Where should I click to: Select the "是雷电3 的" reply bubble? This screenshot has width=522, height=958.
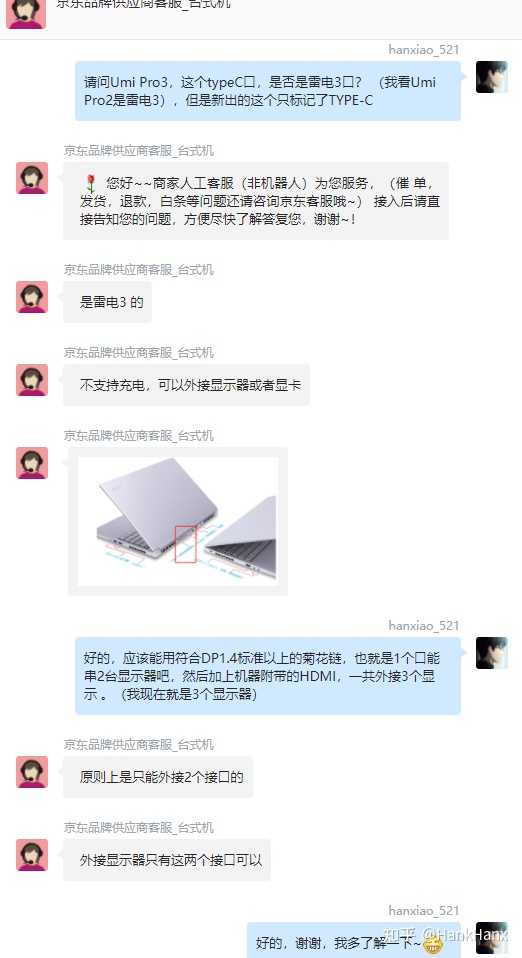coord(108,302)
